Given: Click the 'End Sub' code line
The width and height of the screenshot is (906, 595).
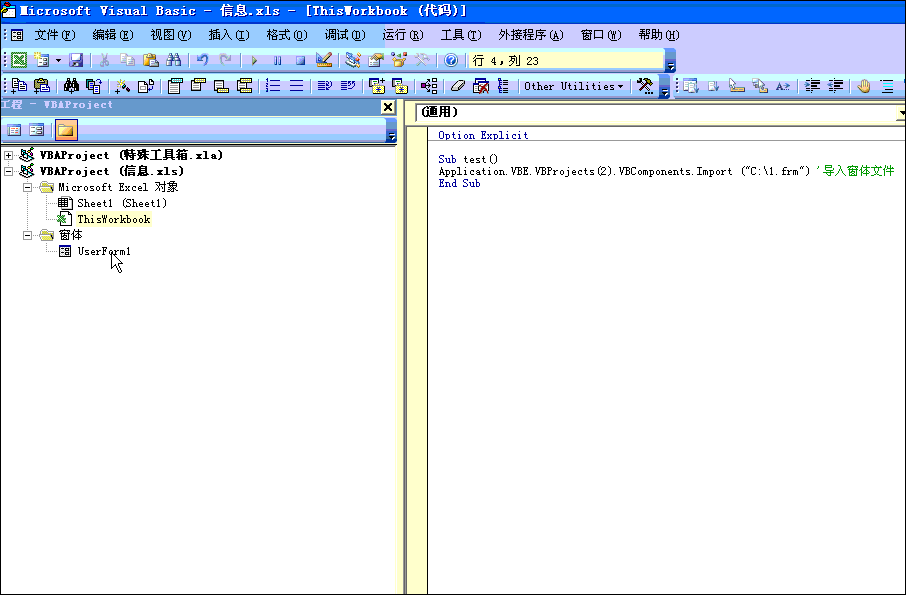Looking at the screenshot, I should pos(459,184).
